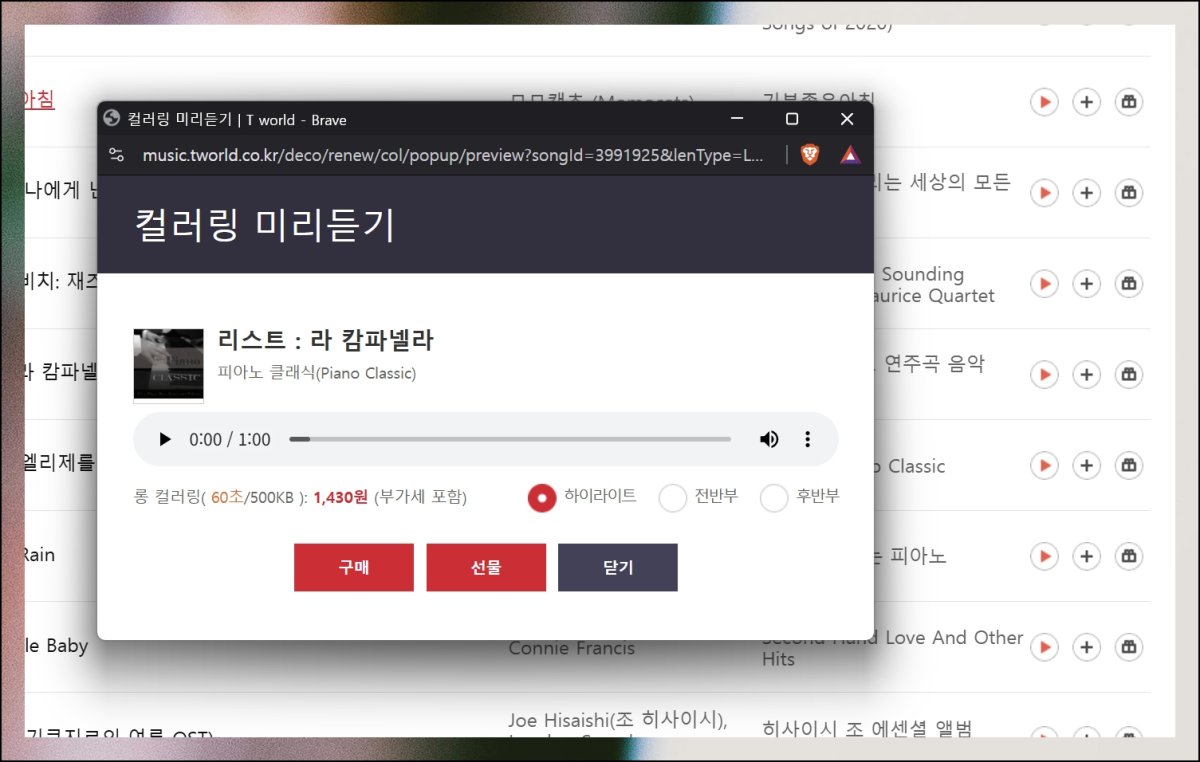Click album Second Hand Love And Other Hits

[x=893, y=648]
